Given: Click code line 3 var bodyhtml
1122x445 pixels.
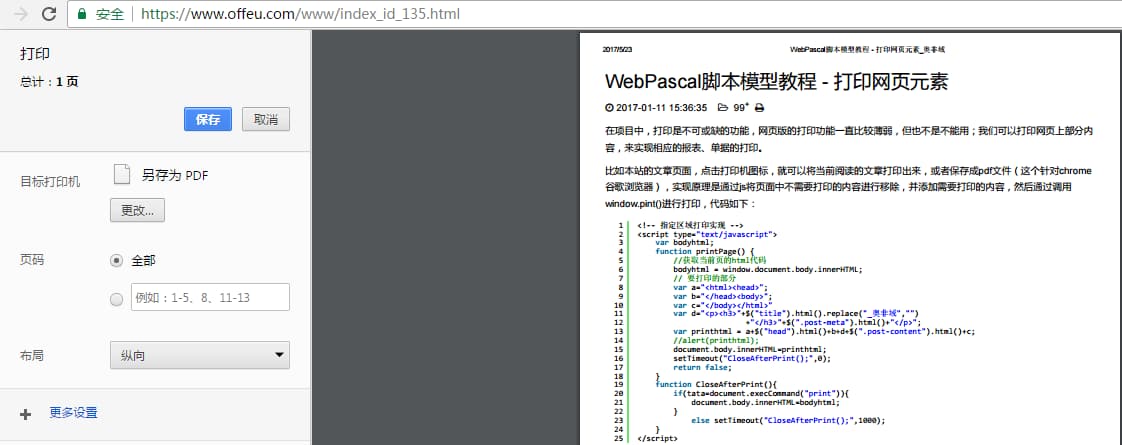Looking at the screenshot, I should click(x=685, y=243).
